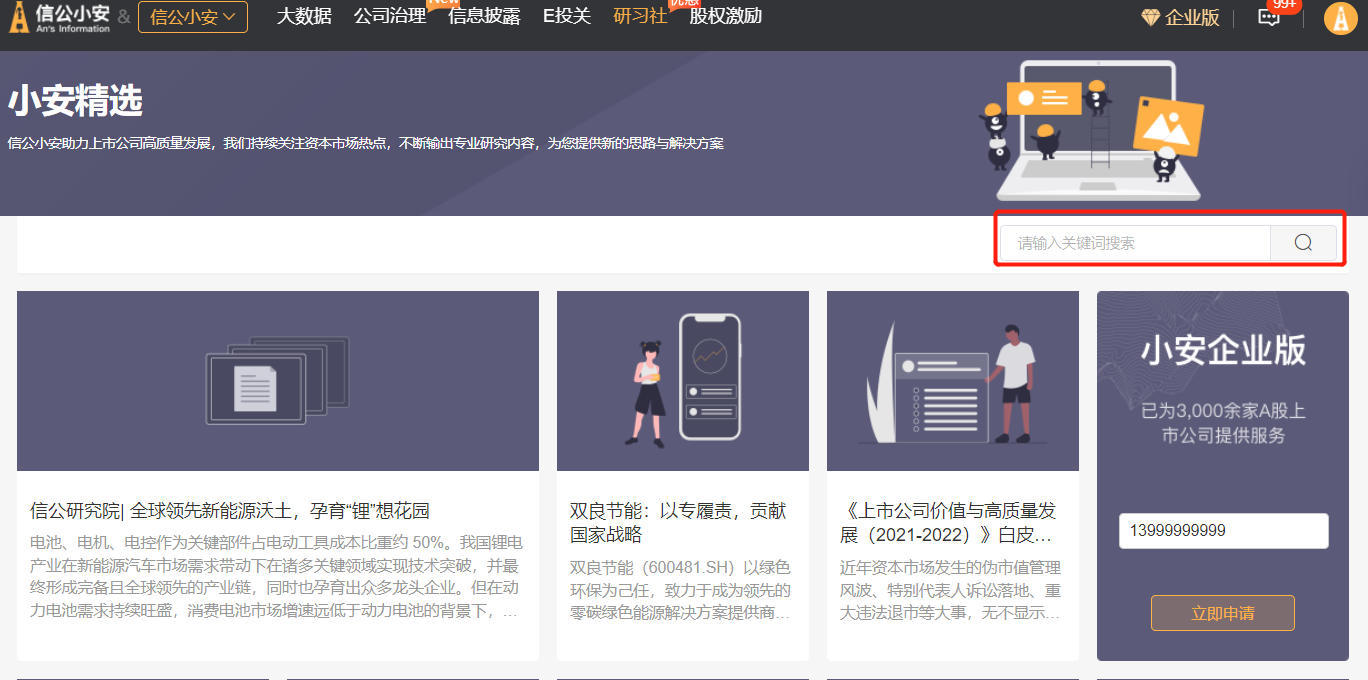
Task: Click the banner subtitle 信公小安助力上市公司高质量发展
Action: point(366,143)
